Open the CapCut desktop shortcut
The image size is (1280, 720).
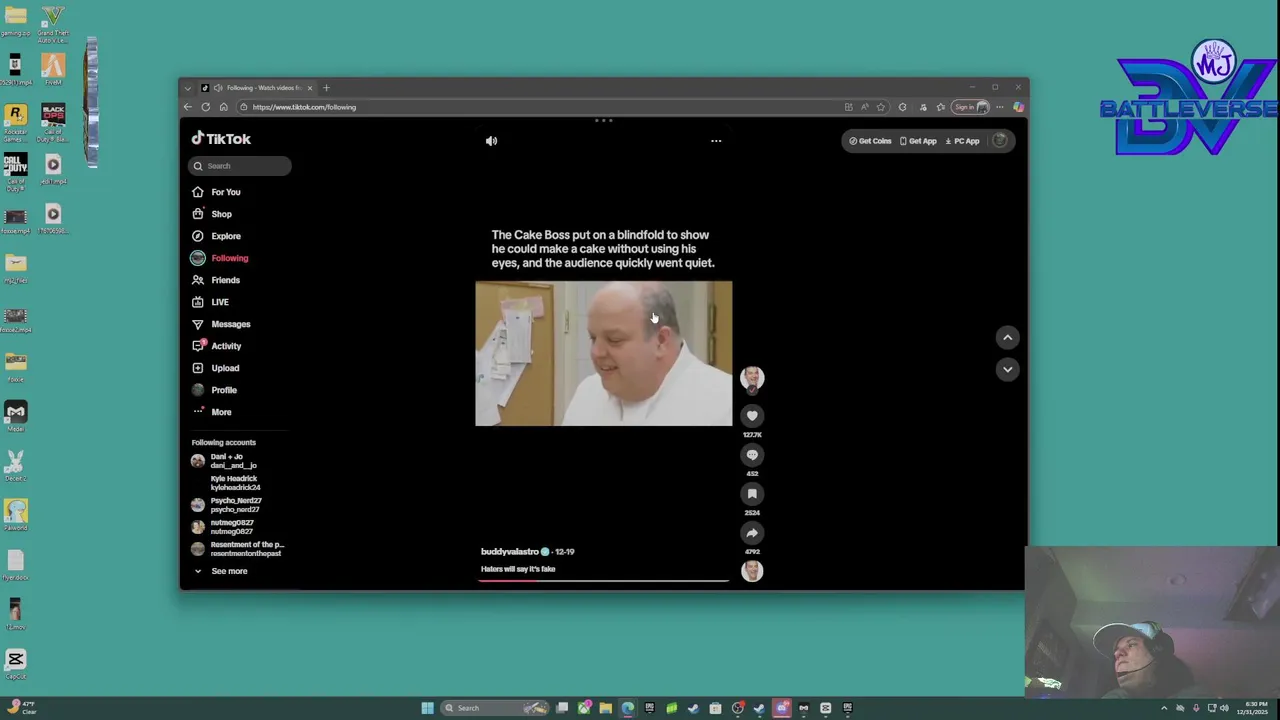pos(15,663)
